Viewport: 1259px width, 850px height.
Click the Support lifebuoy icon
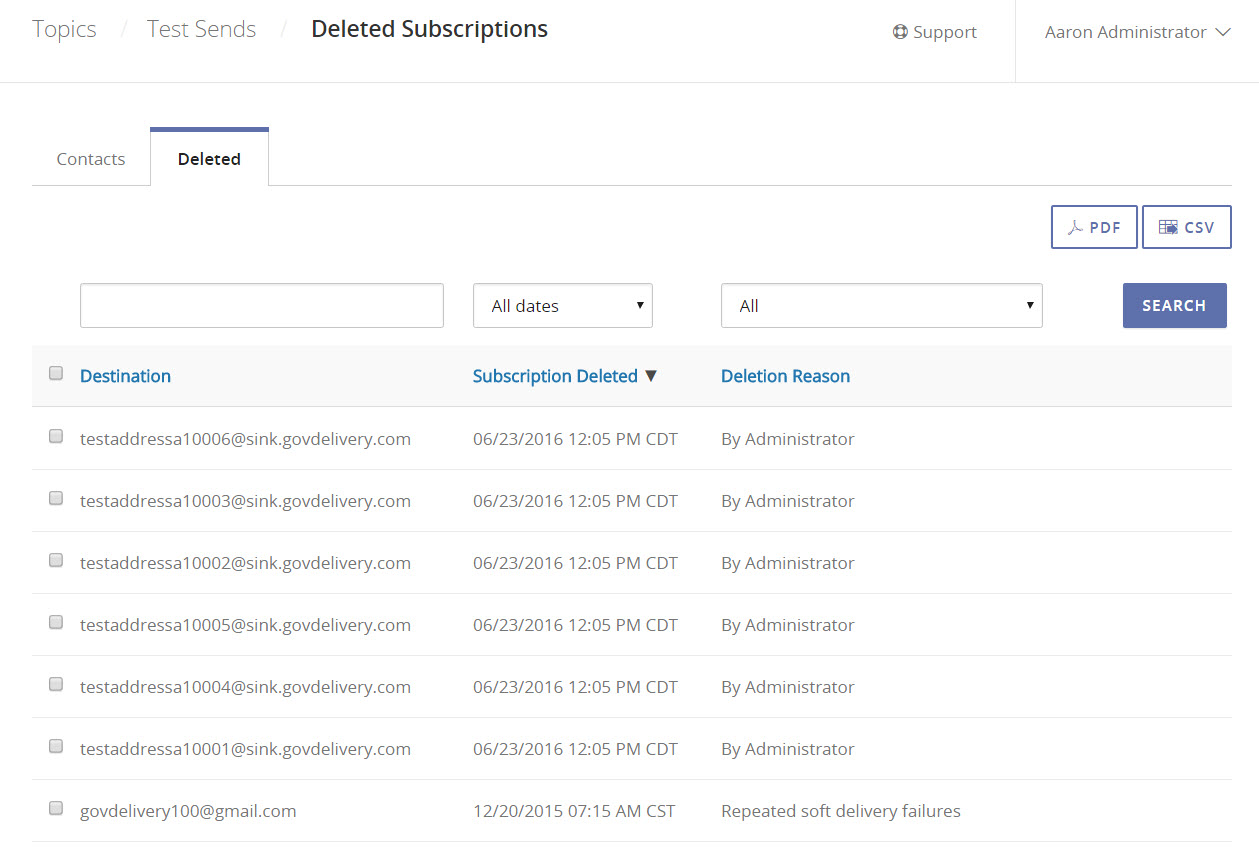coord(900,32)
